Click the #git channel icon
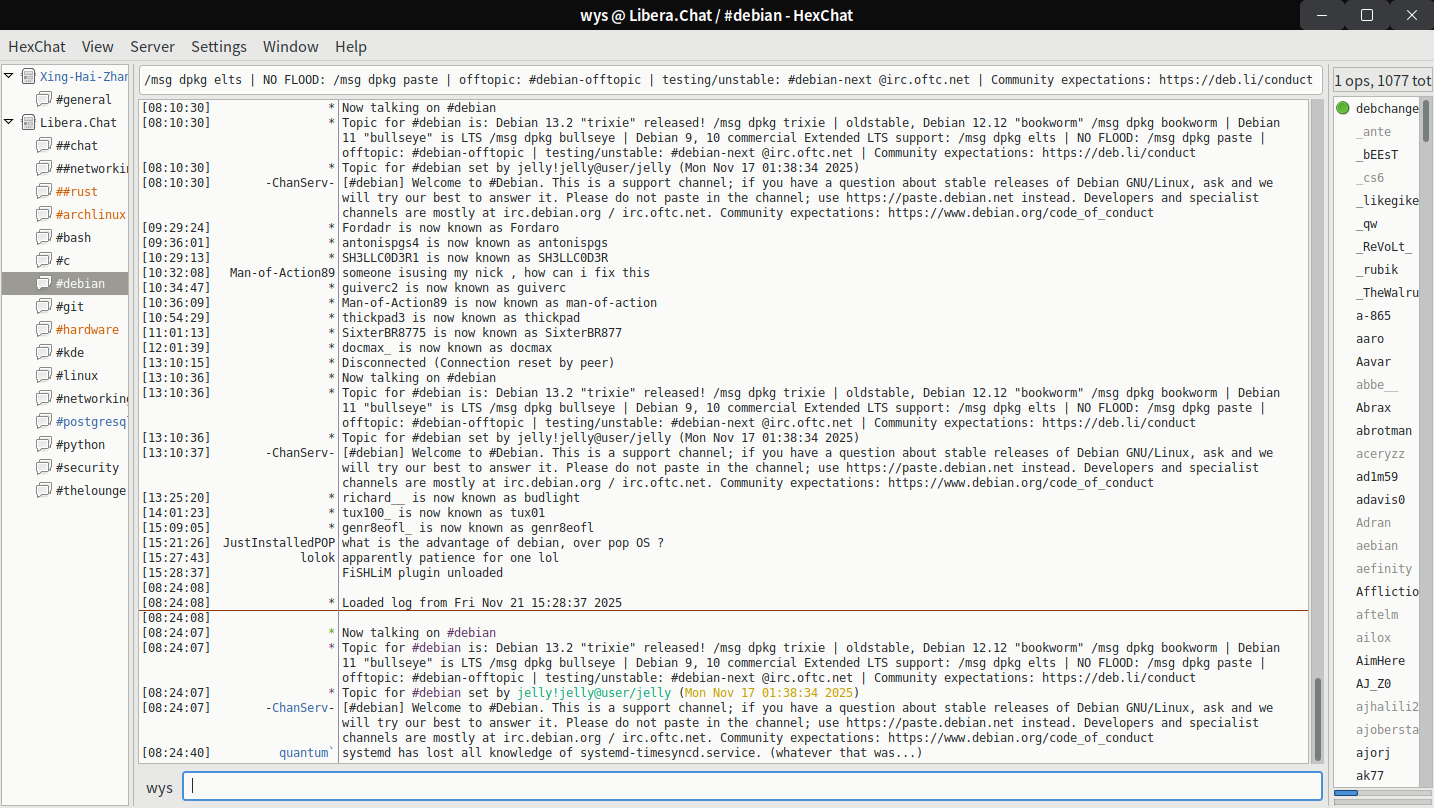The image size is (1434, 808). (44, 306)
